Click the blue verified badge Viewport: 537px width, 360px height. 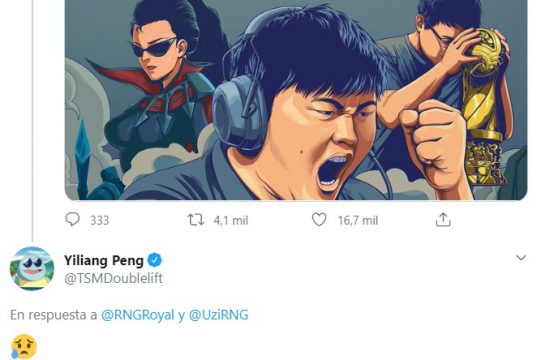pyautogui.click(x=154, y=260)
